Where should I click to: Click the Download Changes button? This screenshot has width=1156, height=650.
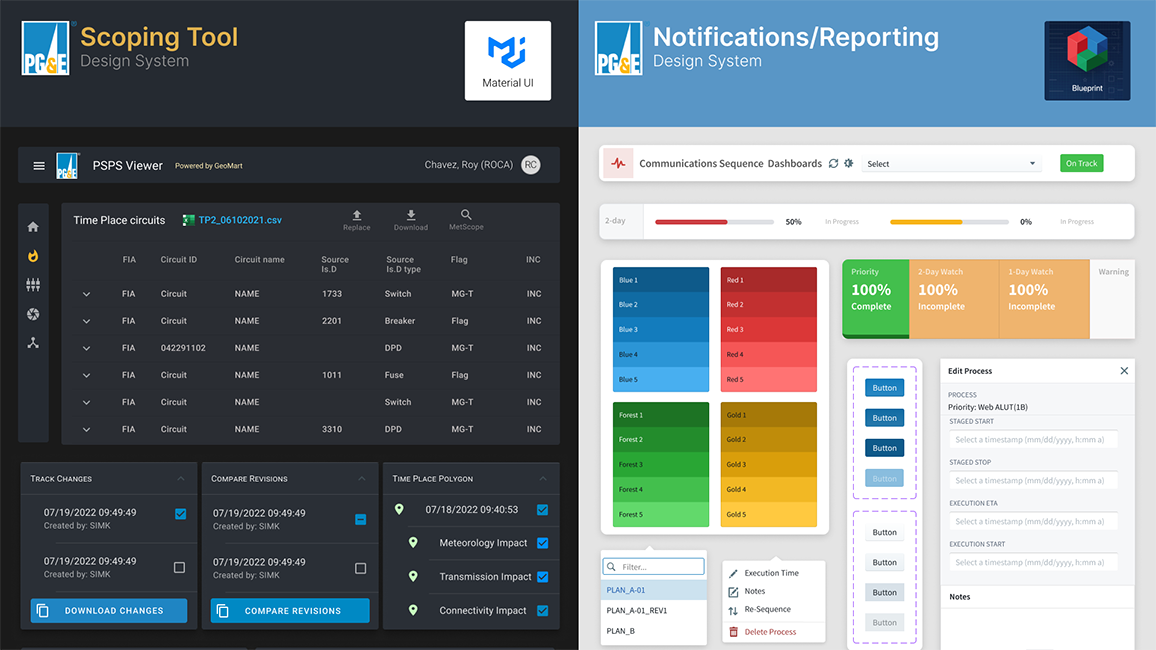click(108, 610)
